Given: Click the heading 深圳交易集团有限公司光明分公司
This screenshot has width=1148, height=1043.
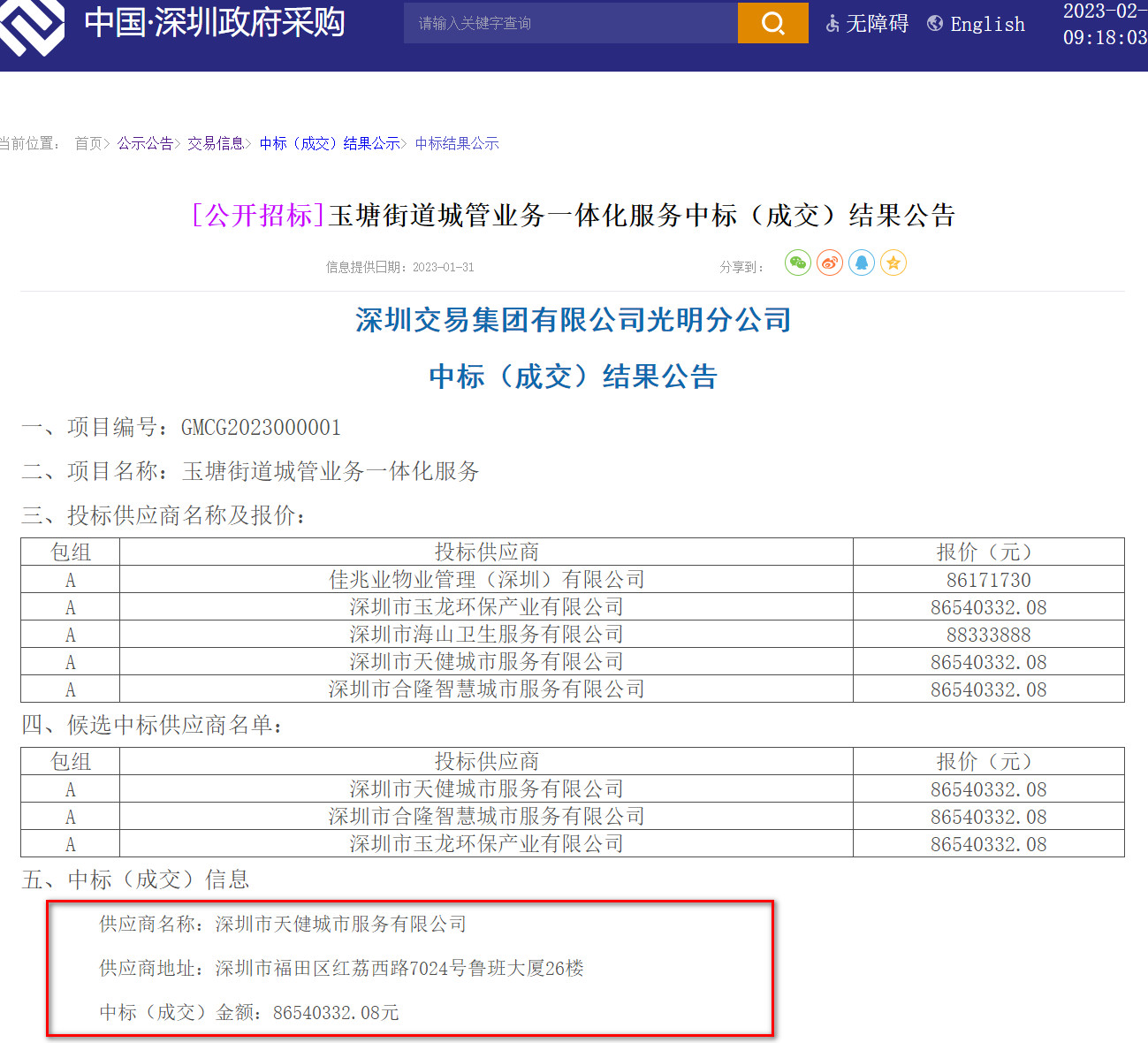Looking at the screenshot, I should (574, 320).
